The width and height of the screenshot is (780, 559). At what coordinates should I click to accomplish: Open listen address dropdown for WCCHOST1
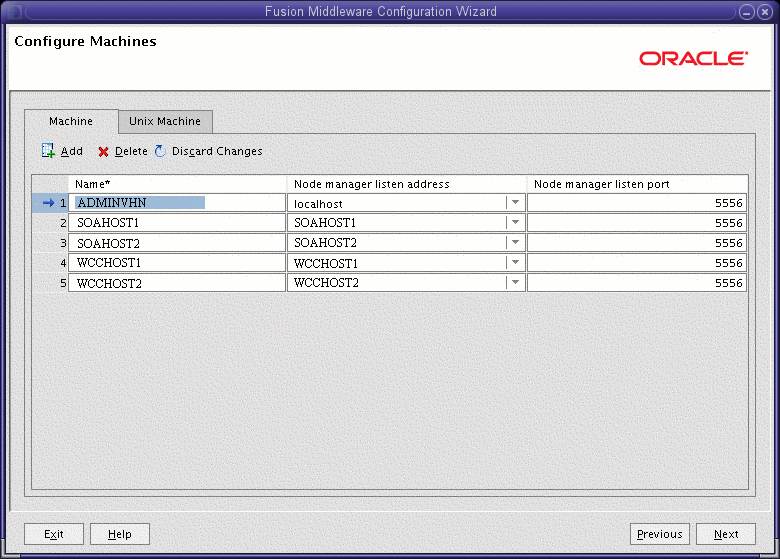click(x=515, y=262)
